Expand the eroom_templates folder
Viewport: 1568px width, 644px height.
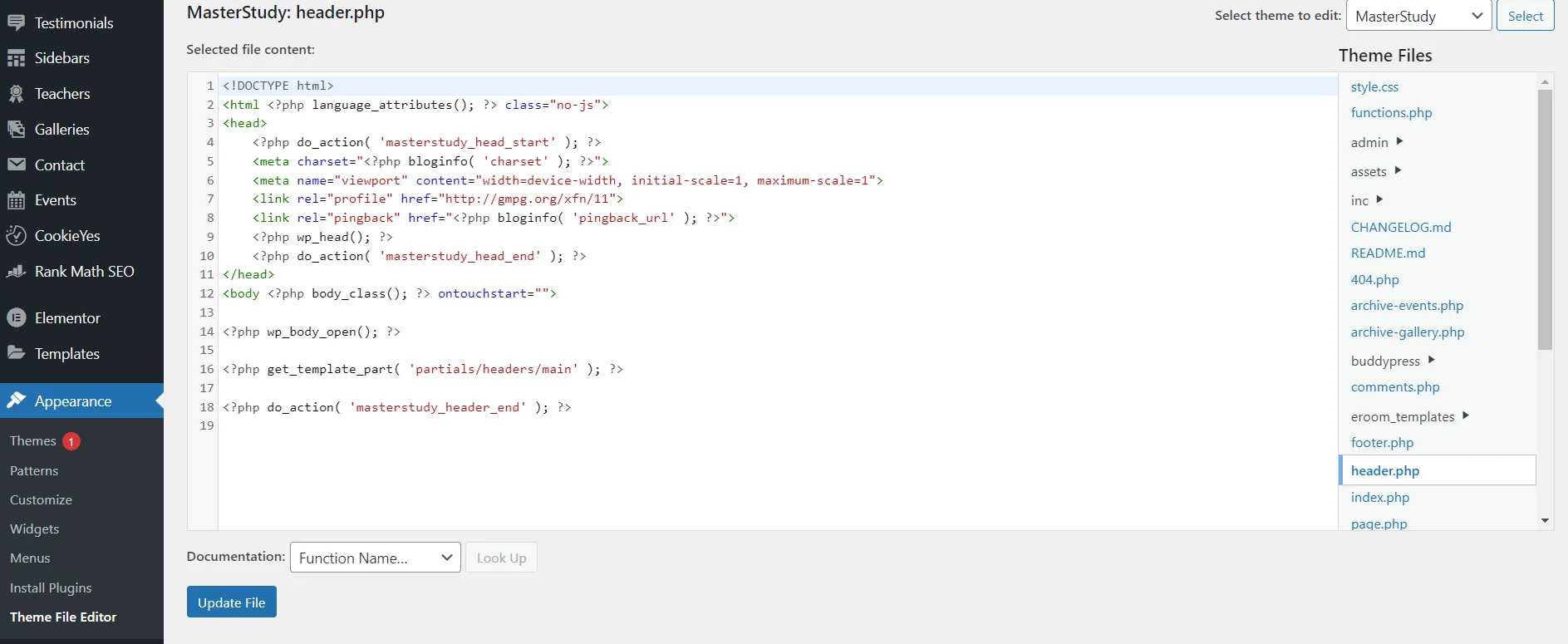pos(1466,415)
